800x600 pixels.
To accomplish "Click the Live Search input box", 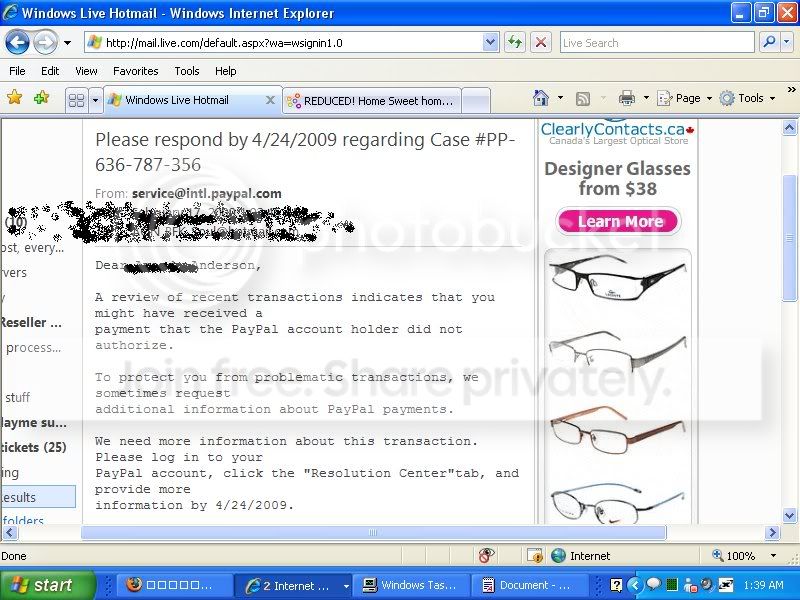I will 657,43.
